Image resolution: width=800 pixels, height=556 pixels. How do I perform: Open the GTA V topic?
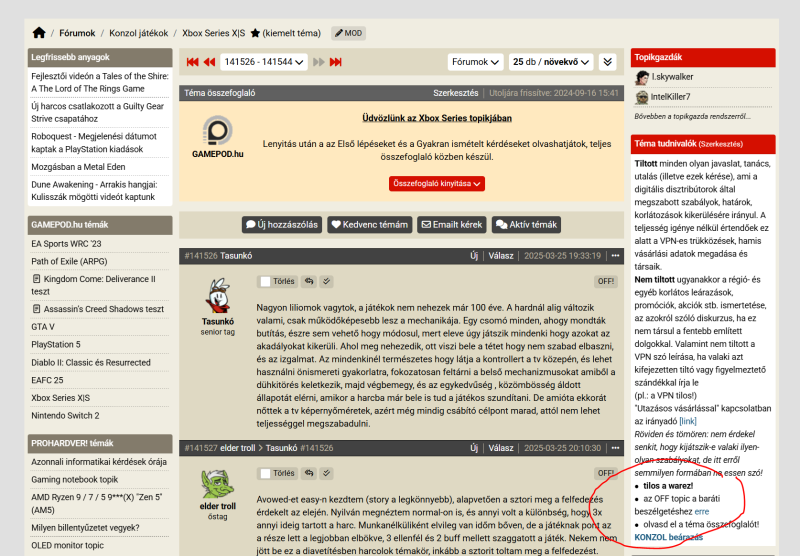pos(43,327)
